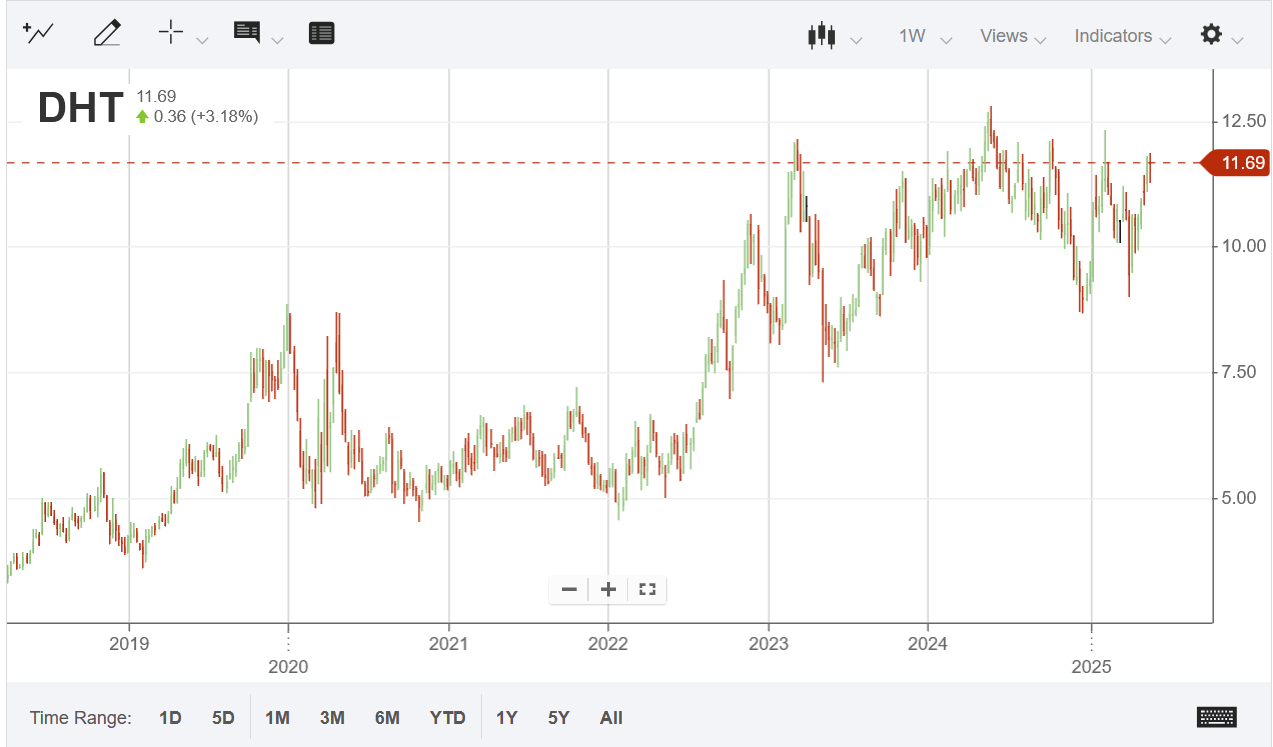Viewport: 1273px width, 747px height.
Task: Open the chart settings gear
Action: click(x=1211, y=34)
